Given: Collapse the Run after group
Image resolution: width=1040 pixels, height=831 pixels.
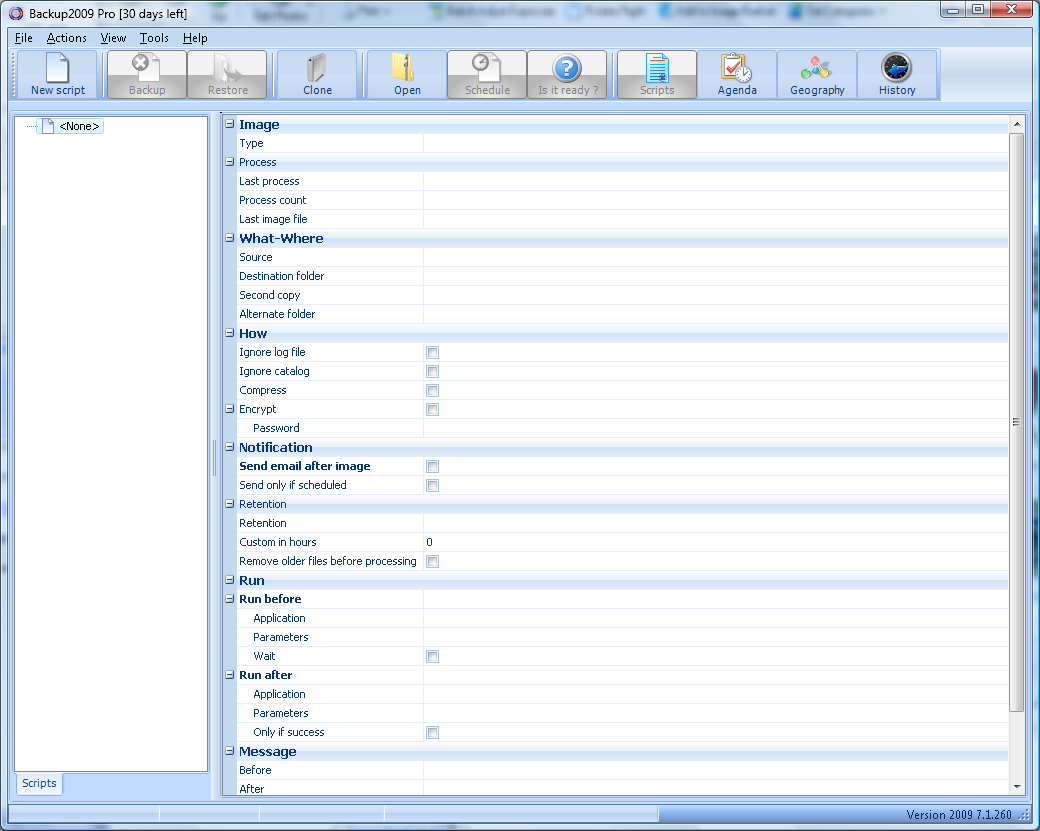Looking at the screenshot, I should (229, 675).
